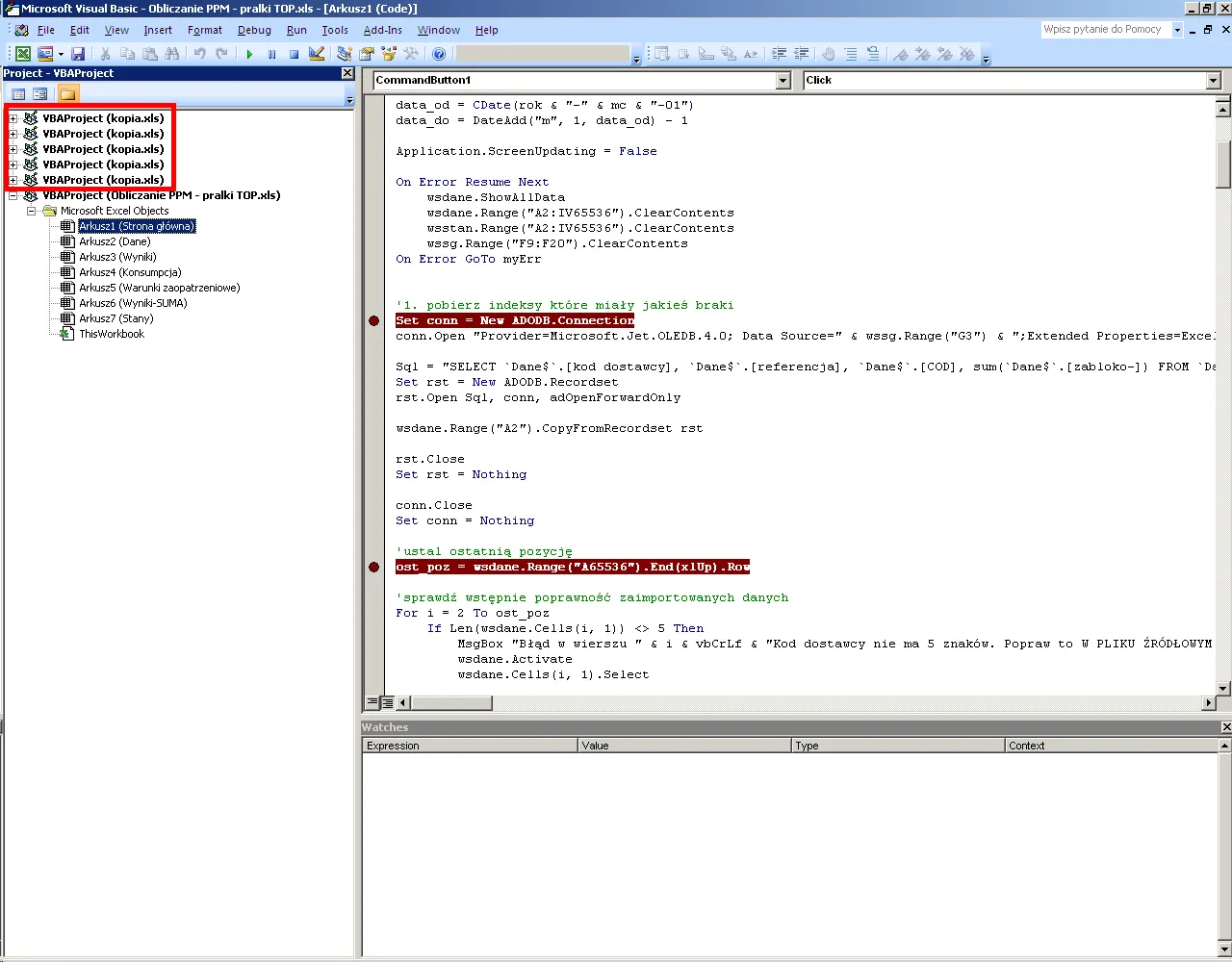Viewport: 1232px width, 962px height.
Task: Click the help question input field
Action: click(x=1103, y=30)
